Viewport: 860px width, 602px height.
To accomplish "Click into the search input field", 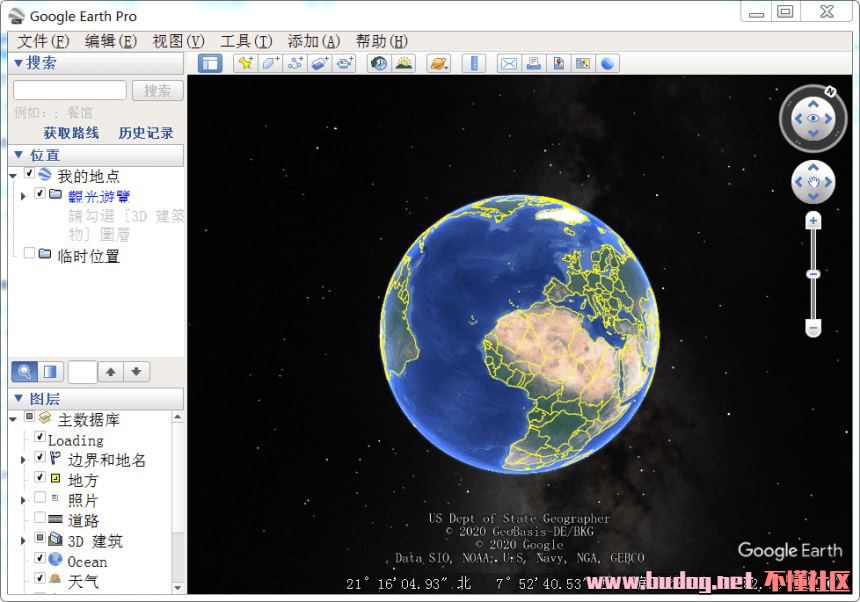I will pyautogui.click(x=70, y=90).
